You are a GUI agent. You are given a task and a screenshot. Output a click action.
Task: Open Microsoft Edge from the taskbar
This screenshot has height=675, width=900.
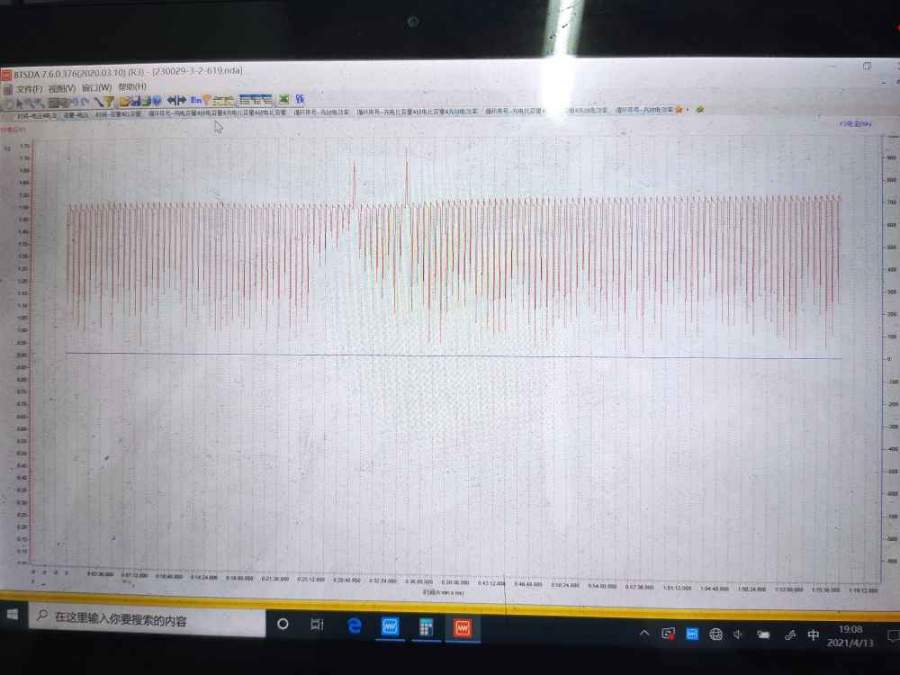pyautogui.click(x=355, y=625)
